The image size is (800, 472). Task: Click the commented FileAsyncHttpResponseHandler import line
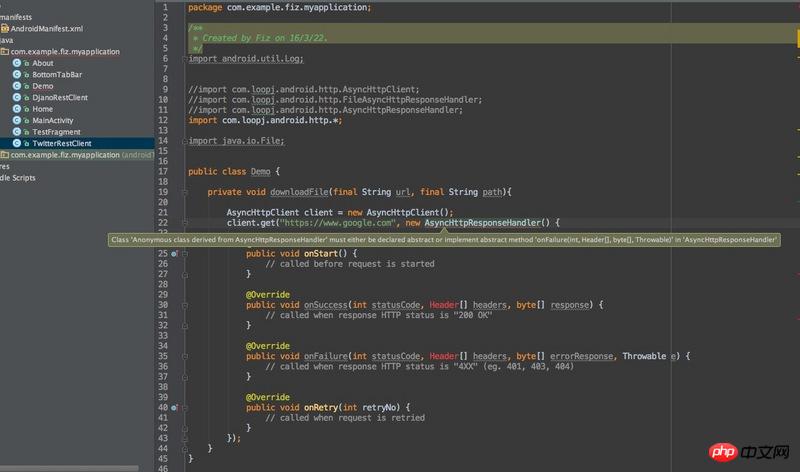point(335,100)
